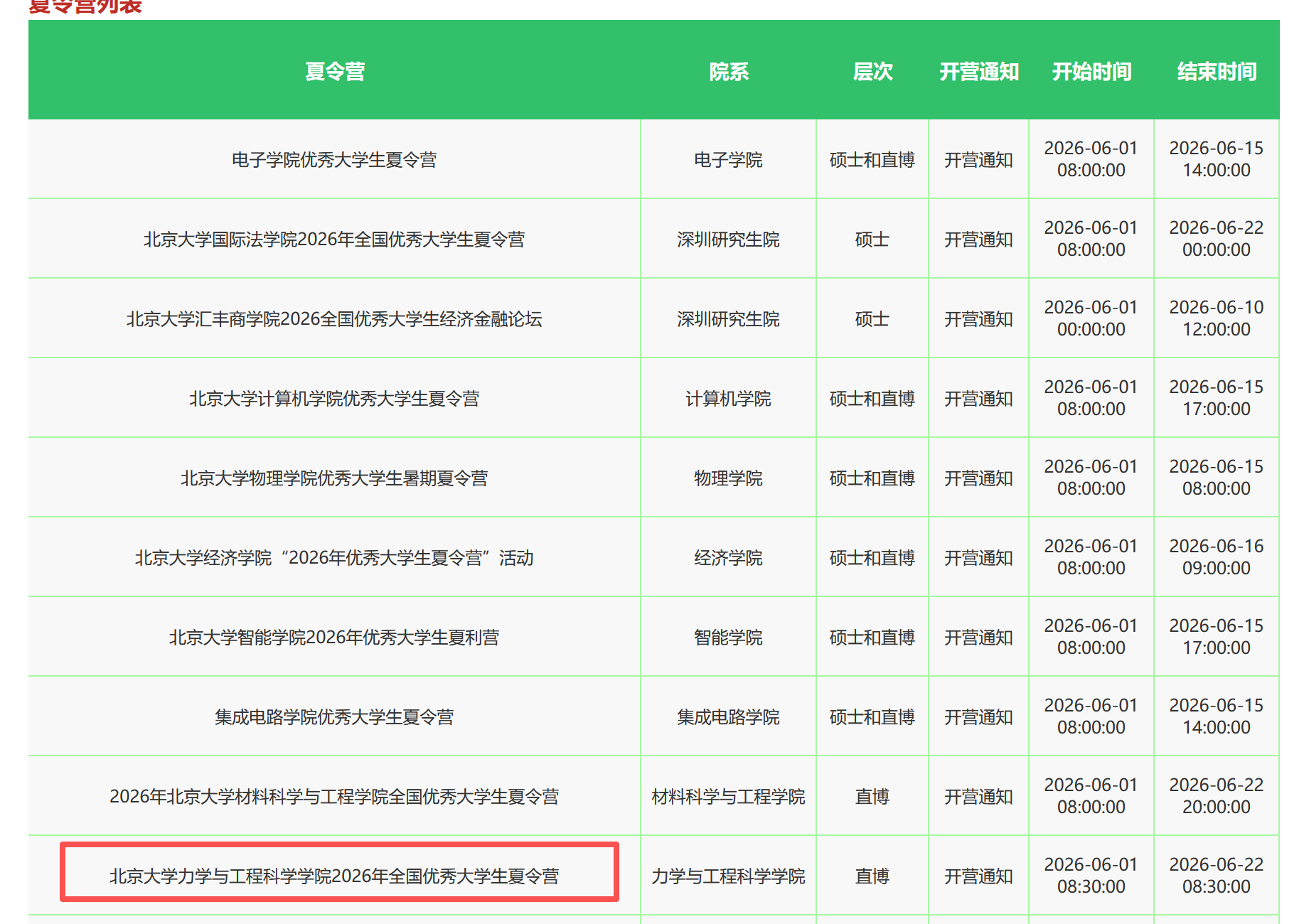
Task: Click 开营通知 in the 材料科学与工程学院 row
Action: point(978,797)
